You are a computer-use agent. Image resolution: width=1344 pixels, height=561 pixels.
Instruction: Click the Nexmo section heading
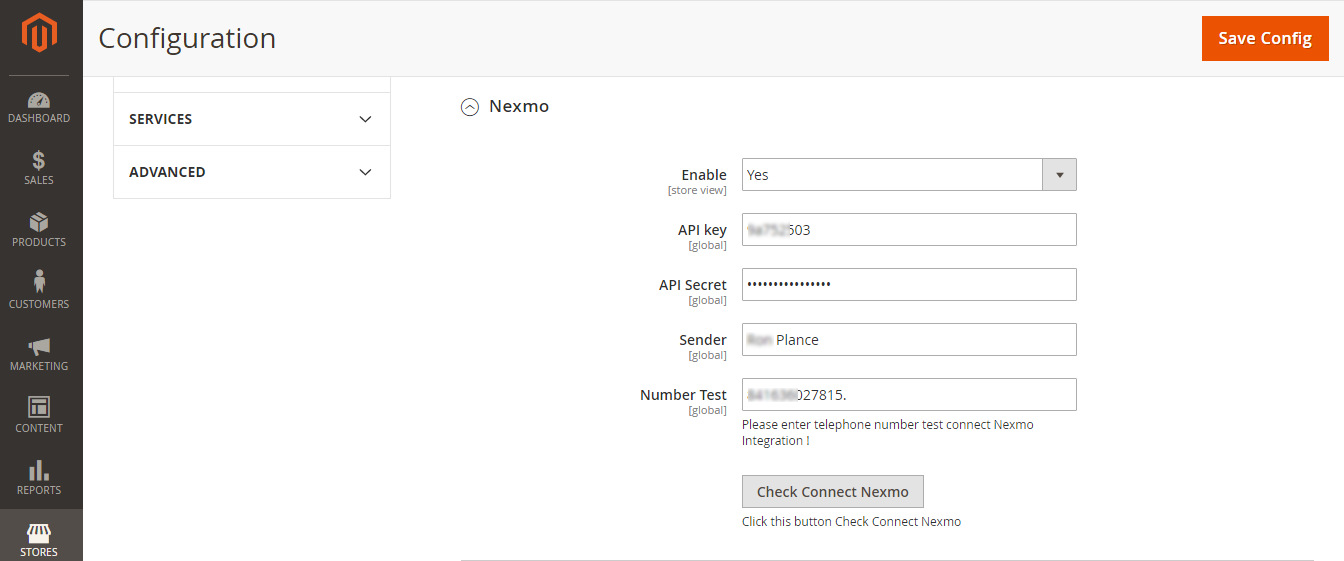518,106
